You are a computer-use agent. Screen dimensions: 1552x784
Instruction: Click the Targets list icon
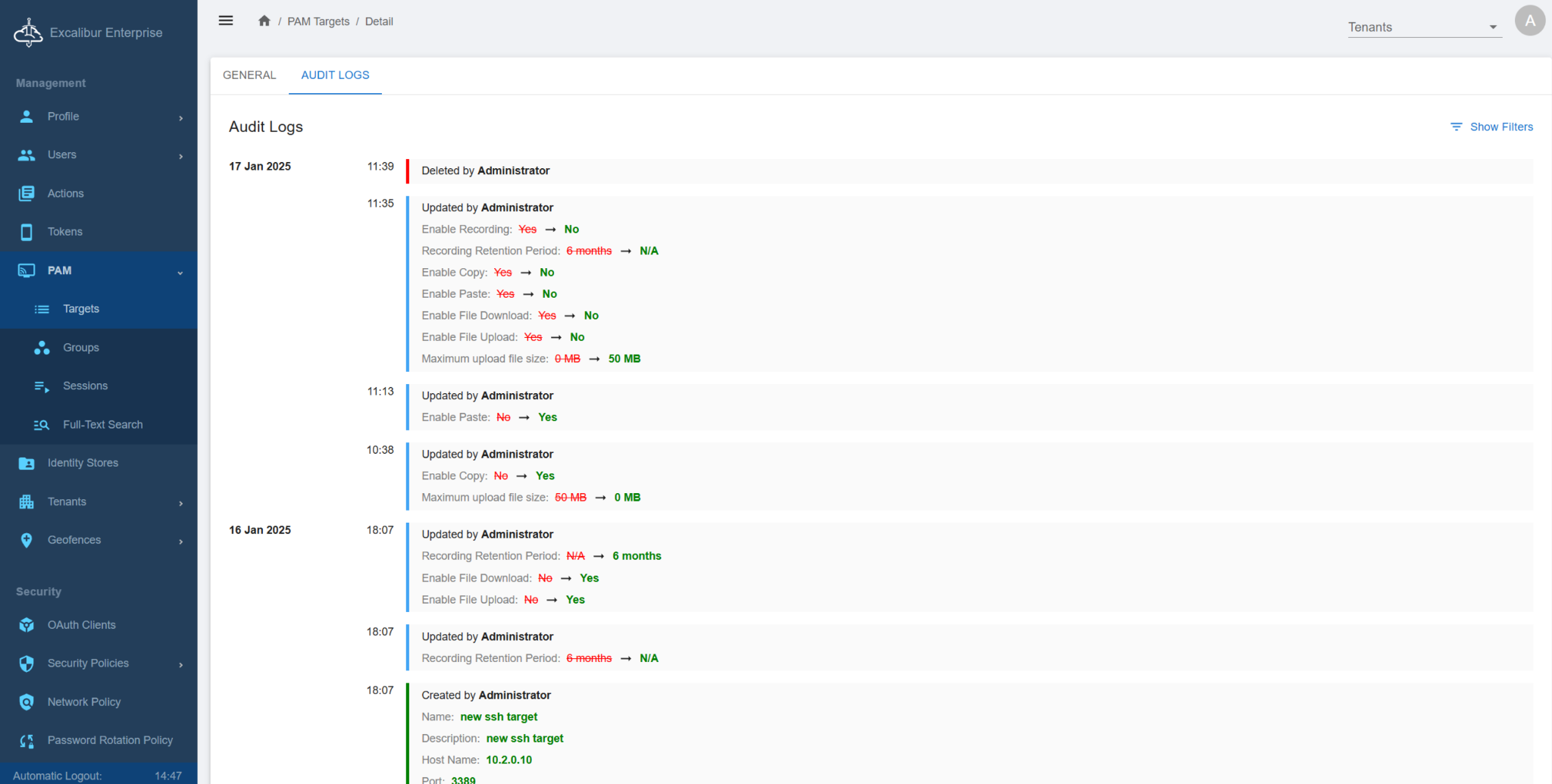[42, 309]
